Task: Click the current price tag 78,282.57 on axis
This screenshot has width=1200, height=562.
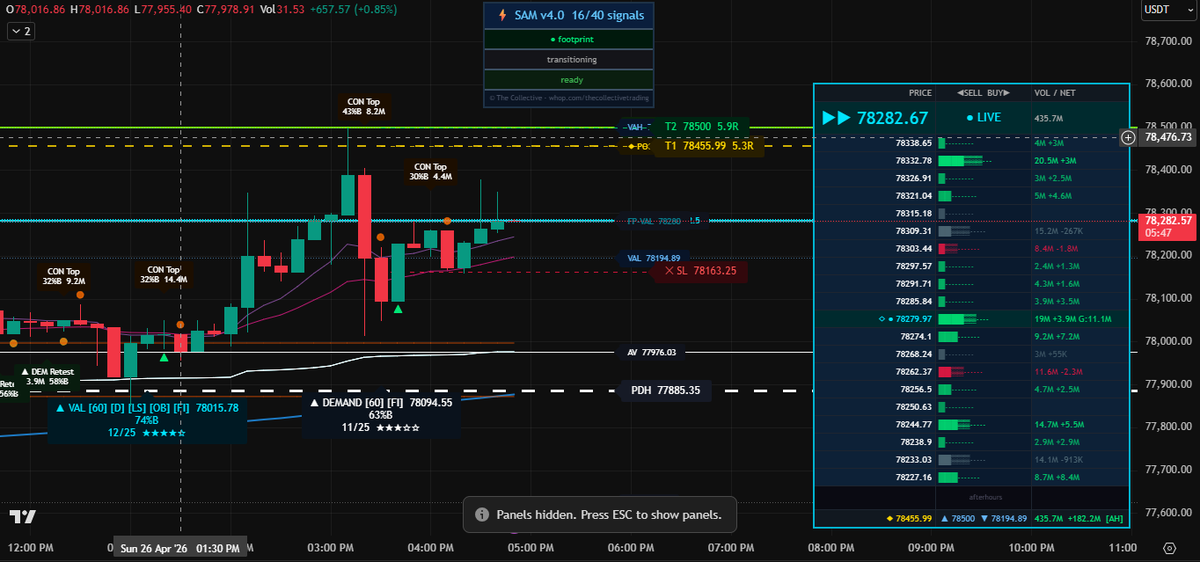Action: (1166, 225)
